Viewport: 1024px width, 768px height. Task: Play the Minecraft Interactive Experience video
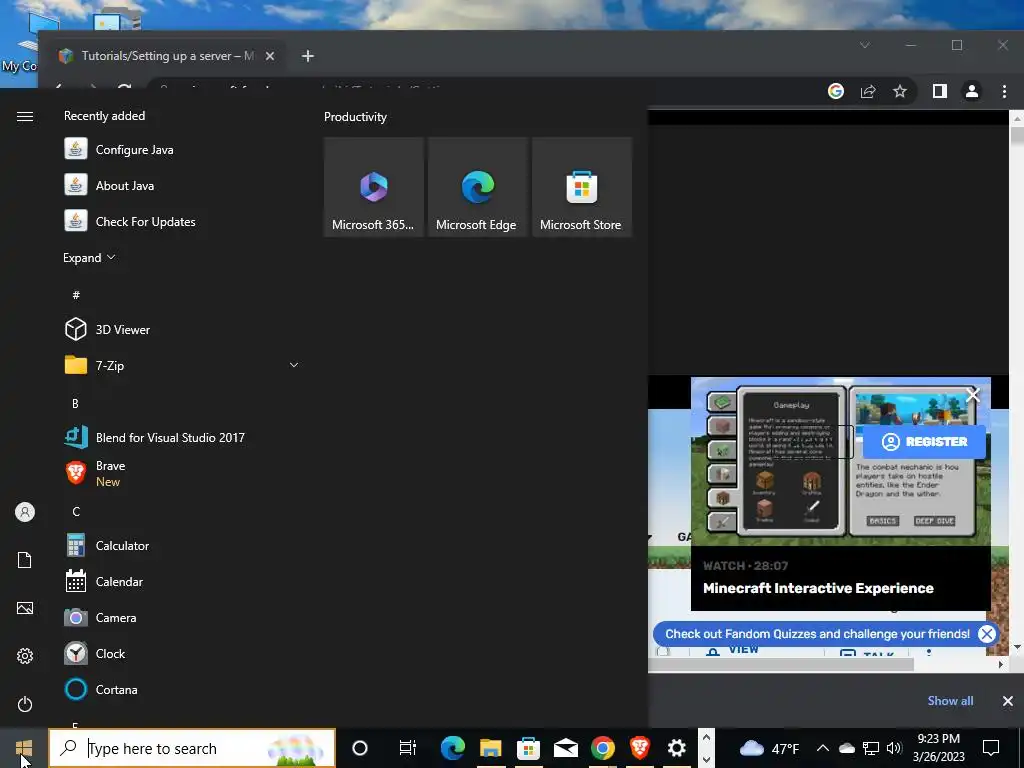pos(840,494)
